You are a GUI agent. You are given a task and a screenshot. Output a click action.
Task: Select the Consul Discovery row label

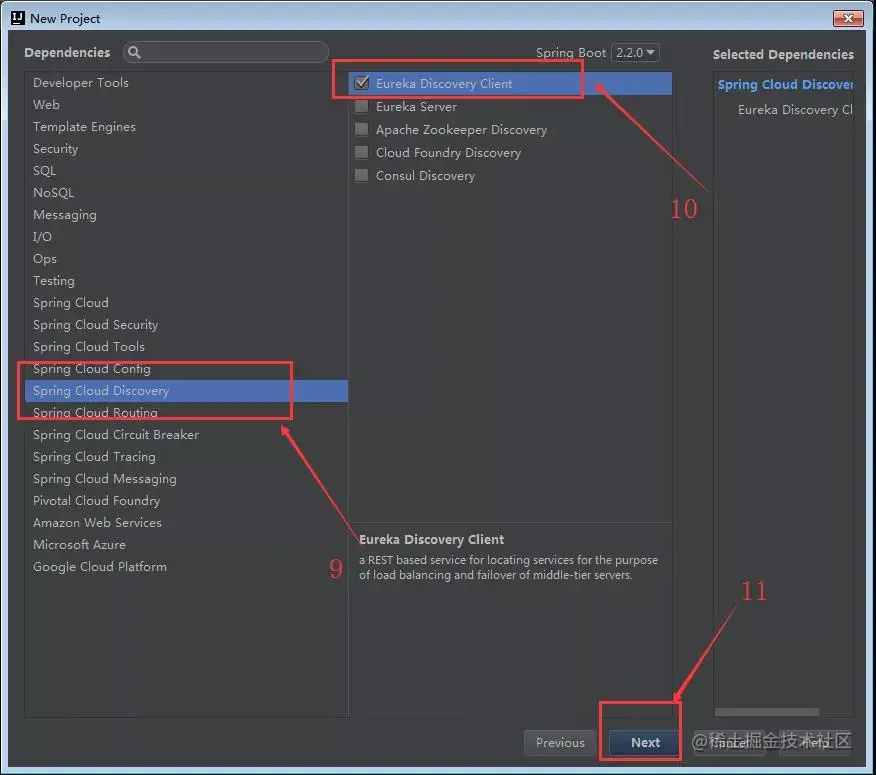coord(425,175)
